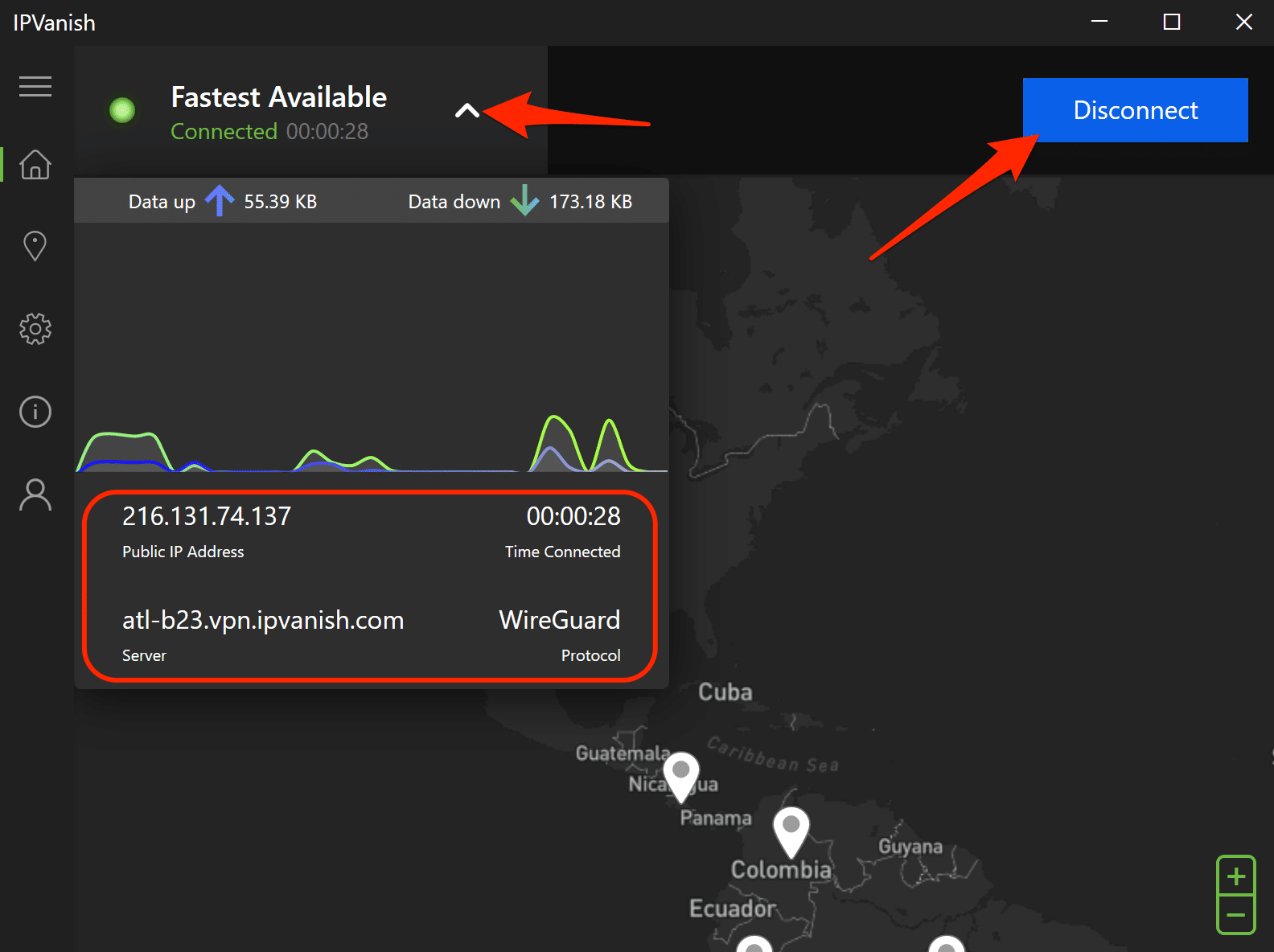The height and width of the screenshot is (952, 1274).
Task: Click the green connection status indicator
Action: (122, 110)
